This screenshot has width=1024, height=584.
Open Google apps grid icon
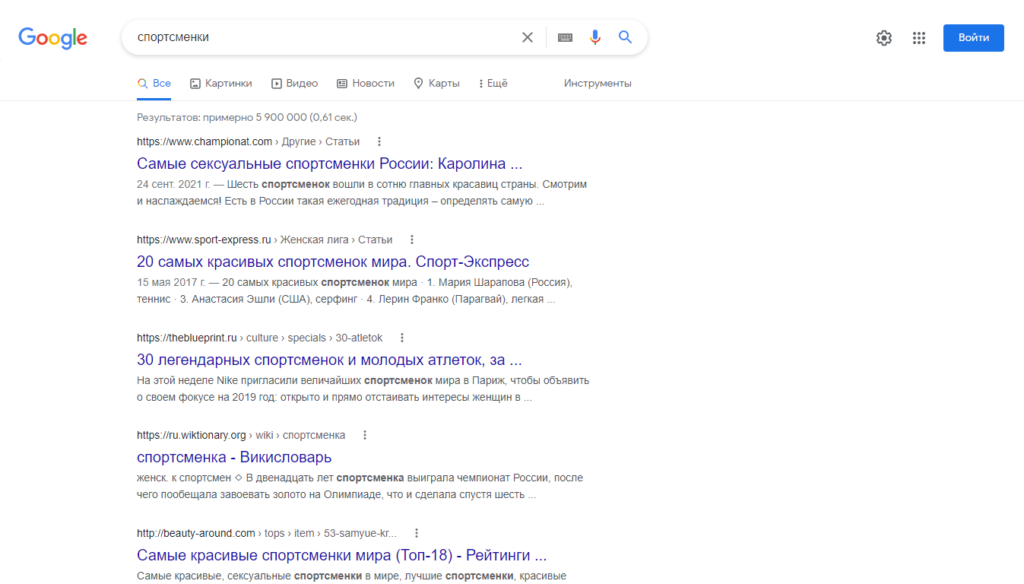918,37
